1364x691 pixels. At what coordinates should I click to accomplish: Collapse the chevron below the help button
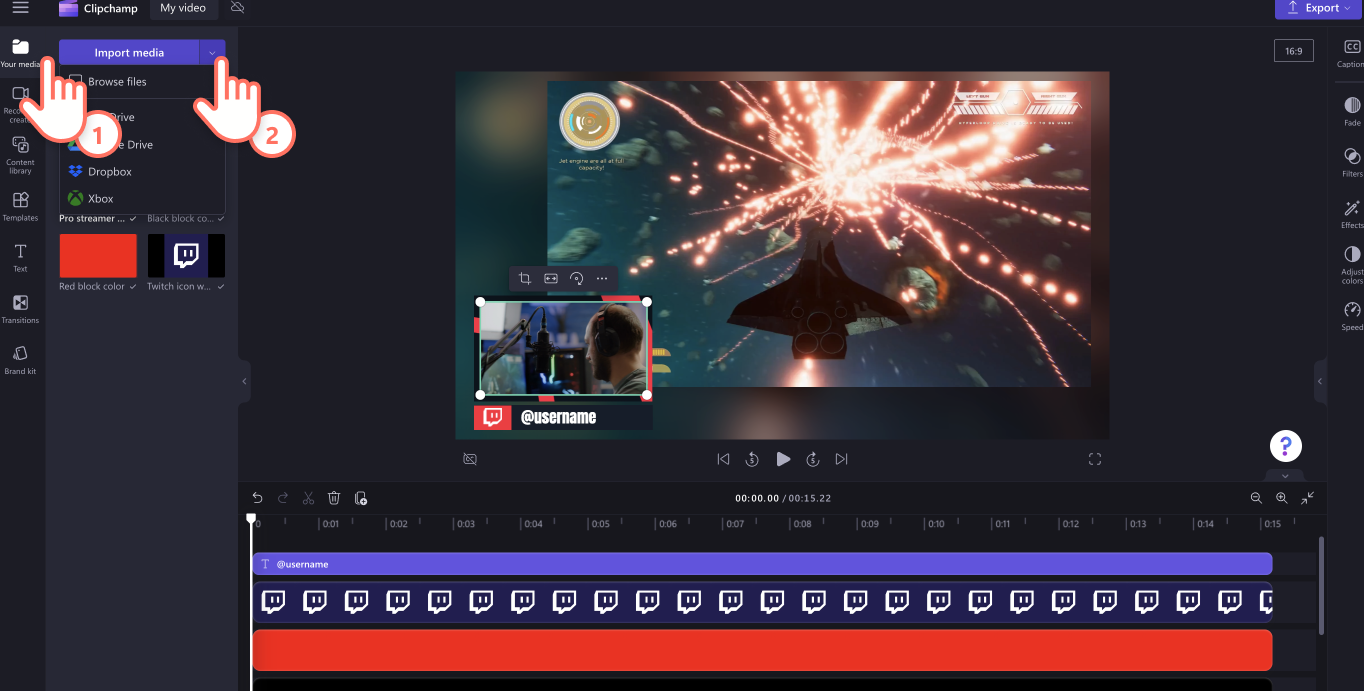1285,475
